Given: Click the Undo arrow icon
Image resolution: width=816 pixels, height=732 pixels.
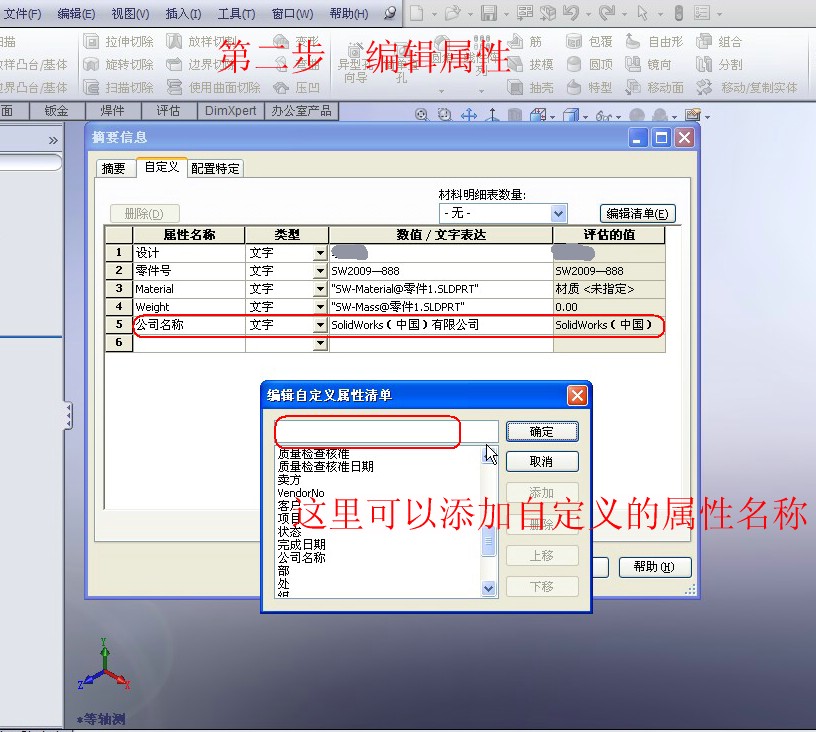Looking at the screenshot, I should click(x=571, y=13).
